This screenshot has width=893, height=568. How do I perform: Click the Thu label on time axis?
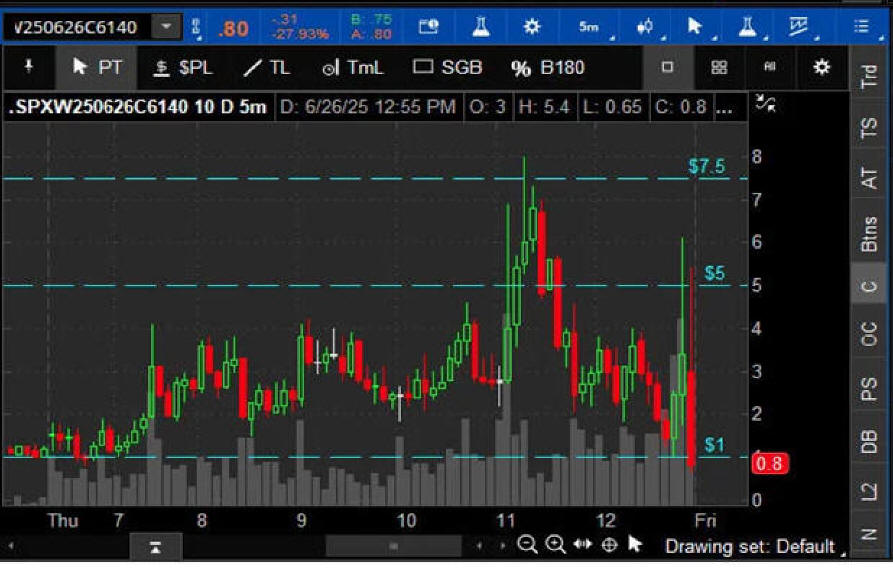click(63, 520)
